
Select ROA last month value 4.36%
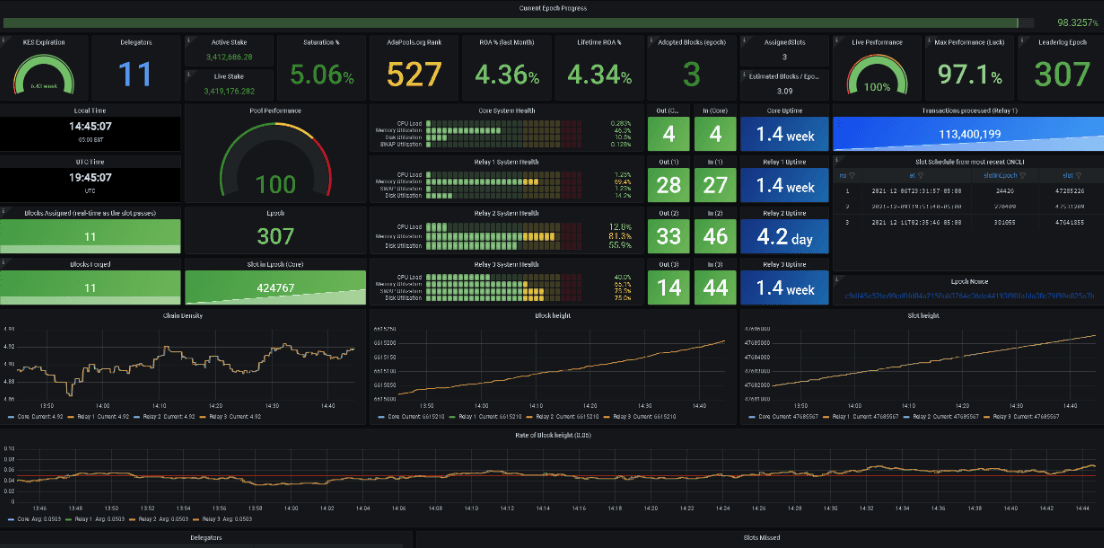coord(506,75)
